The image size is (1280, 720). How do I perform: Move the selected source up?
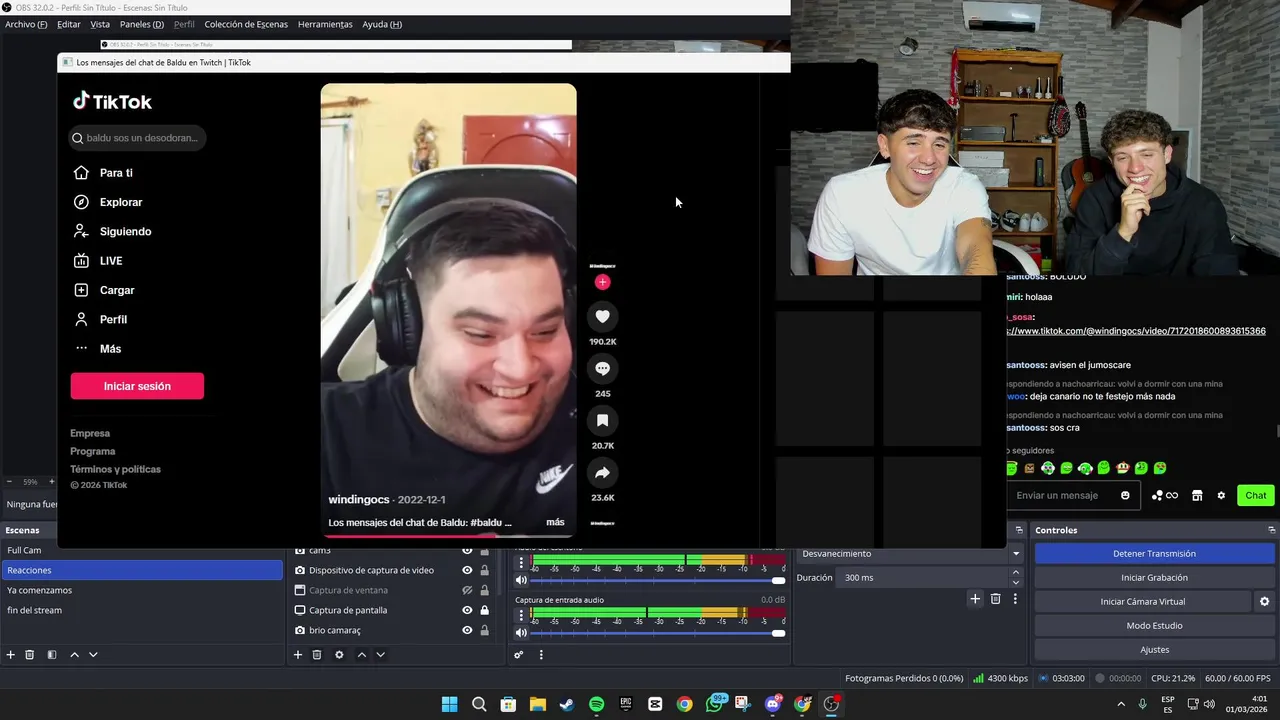coord(361,655)
